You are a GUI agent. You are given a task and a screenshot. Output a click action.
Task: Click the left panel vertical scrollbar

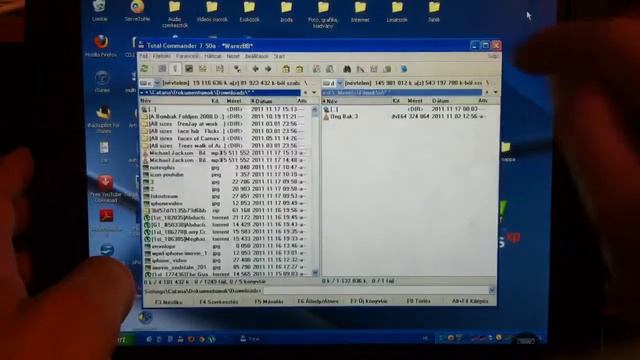pos(315,191)
